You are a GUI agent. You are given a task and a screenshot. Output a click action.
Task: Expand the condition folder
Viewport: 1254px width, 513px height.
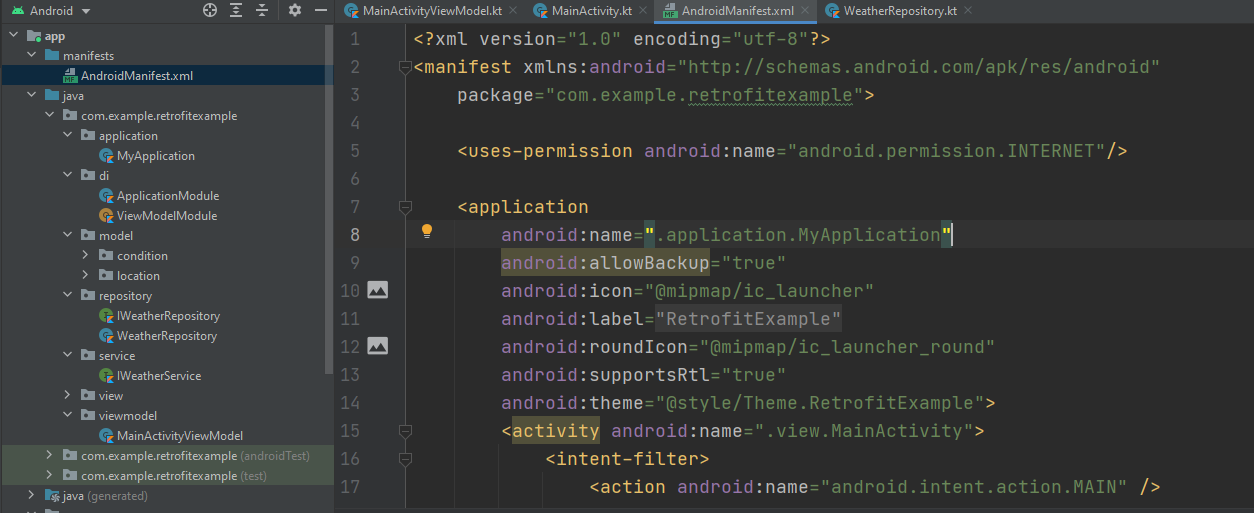click(x=86, y=256)
